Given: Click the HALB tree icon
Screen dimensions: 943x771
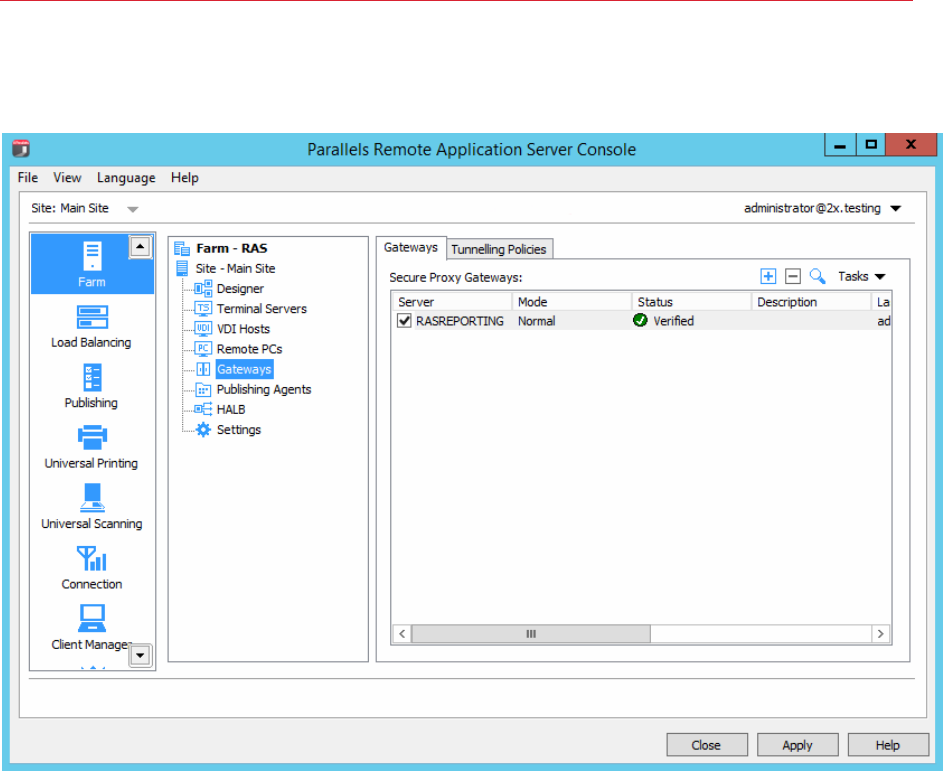Looking at the screenshot, I should (203, 410).
